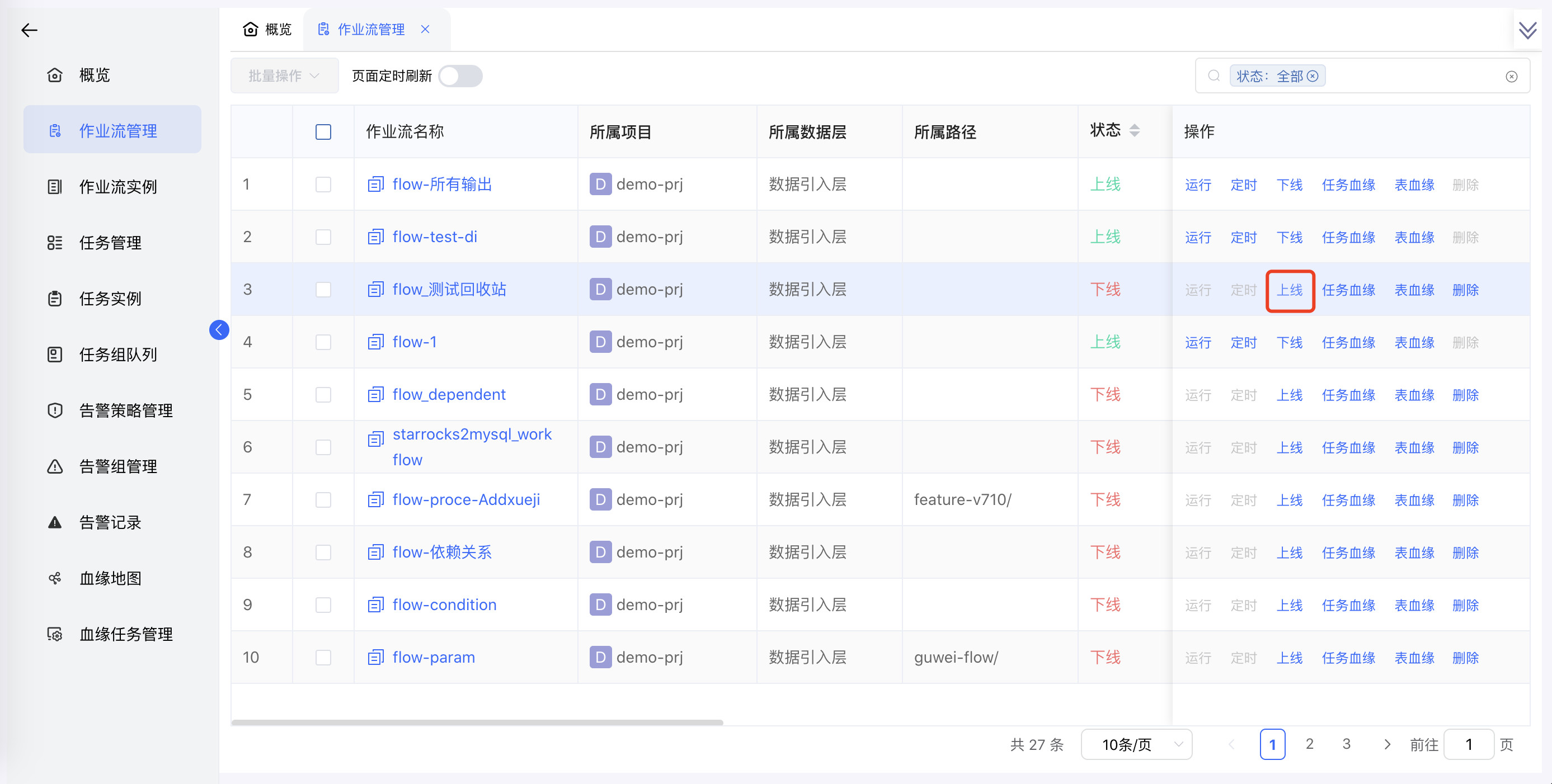
Task: Open the 10条/页 page size dropdown
Action: pyautogui.click(x=1136, y=744)
